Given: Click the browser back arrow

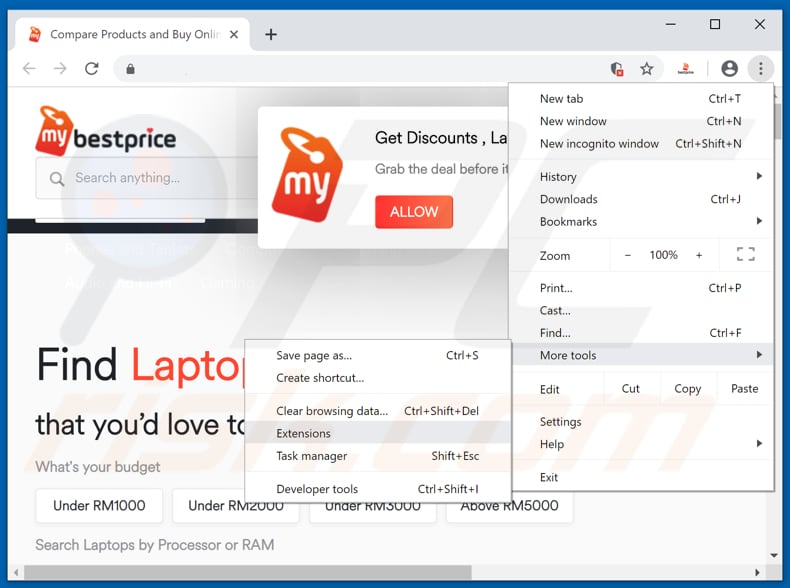Looking at the screenshot, I should (29, 69).
